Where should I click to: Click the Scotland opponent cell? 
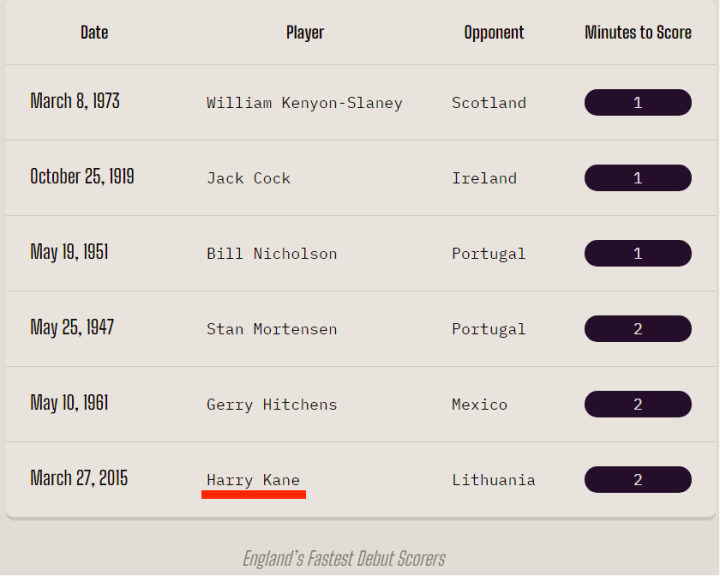click(488, 103)
